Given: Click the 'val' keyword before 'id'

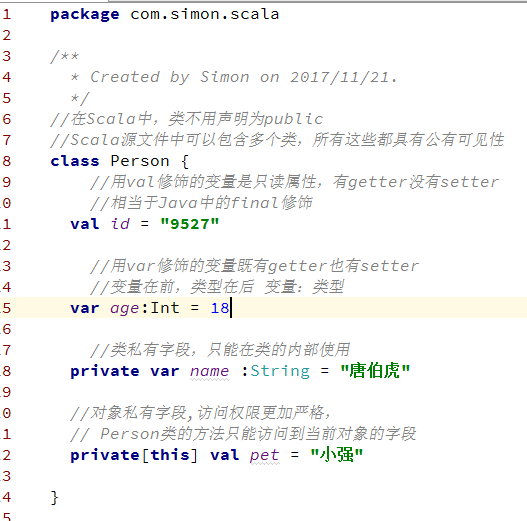Looking at the screenshot, I should 85,224.
